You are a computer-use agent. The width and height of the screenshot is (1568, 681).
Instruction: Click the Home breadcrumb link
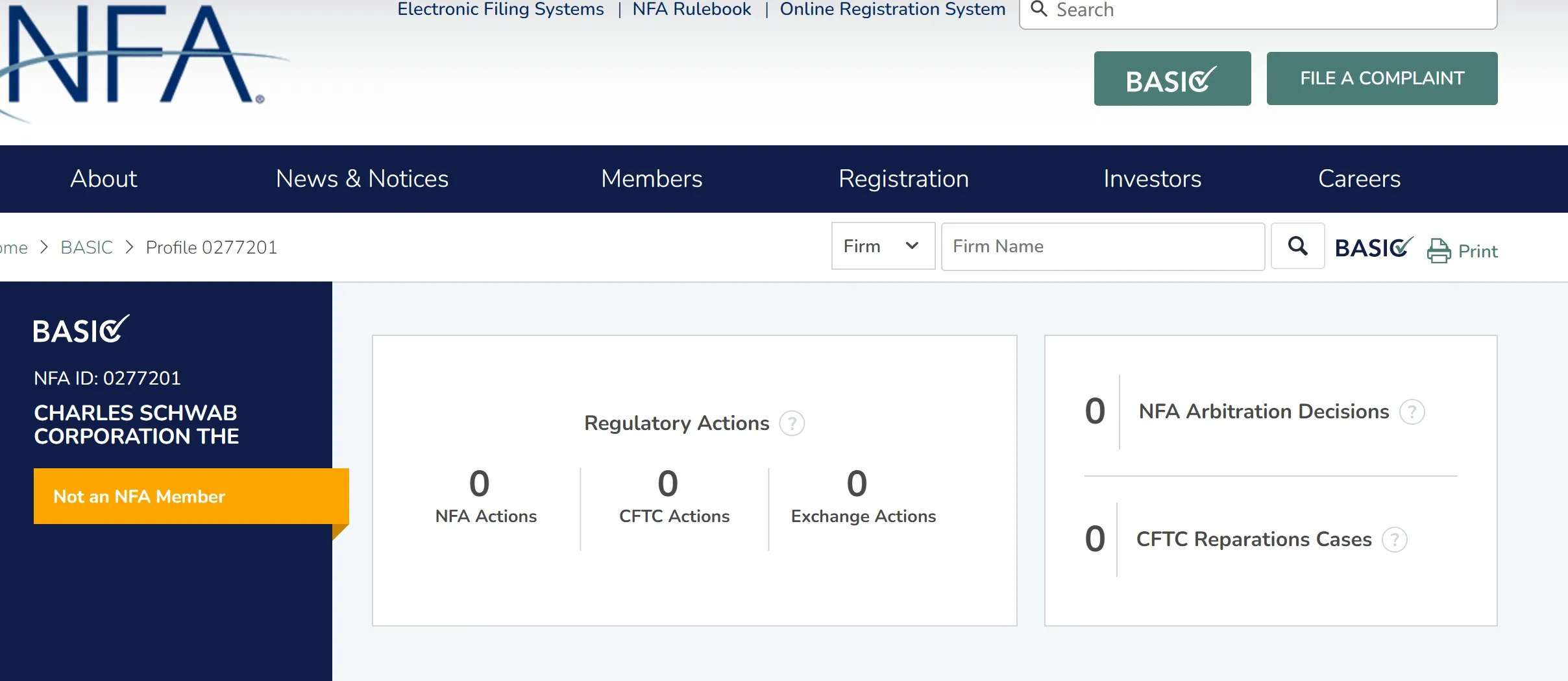click(13, 247)
